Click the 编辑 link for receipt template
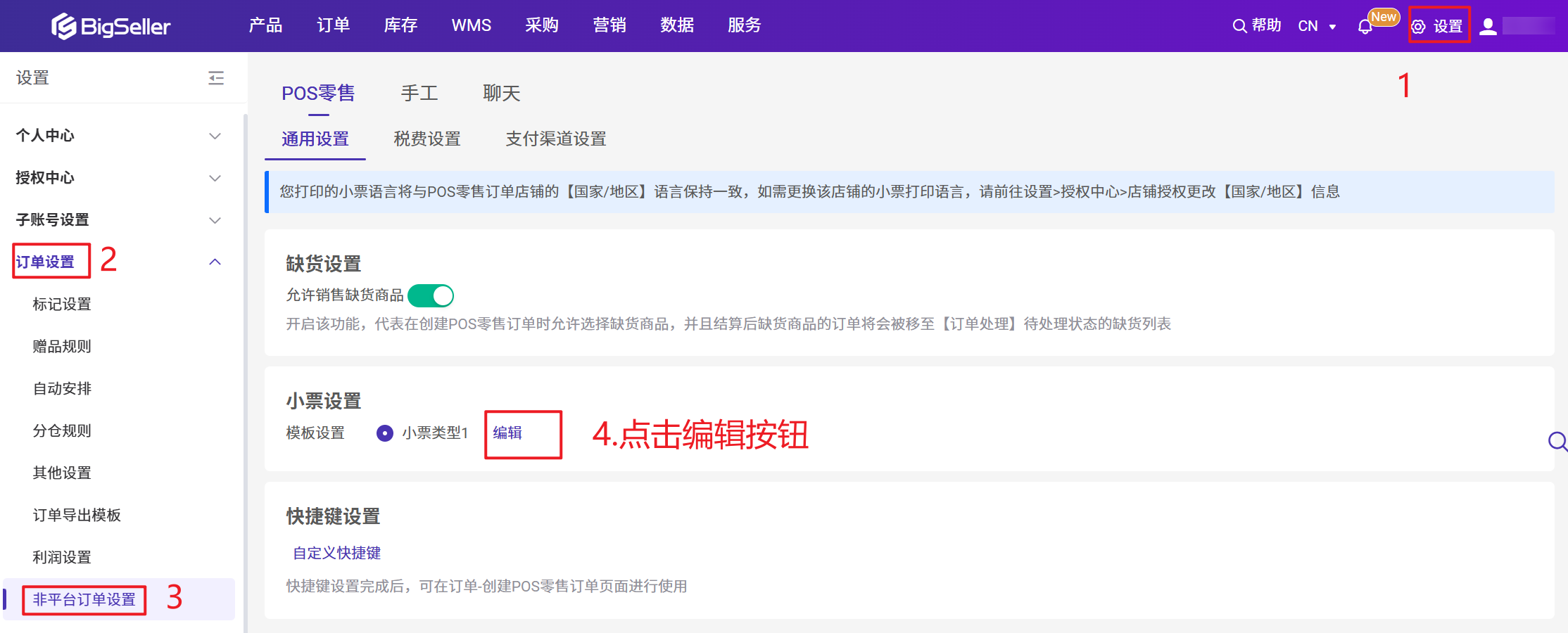This screenshot has height=633, width=1568. [x=507, y=433]
